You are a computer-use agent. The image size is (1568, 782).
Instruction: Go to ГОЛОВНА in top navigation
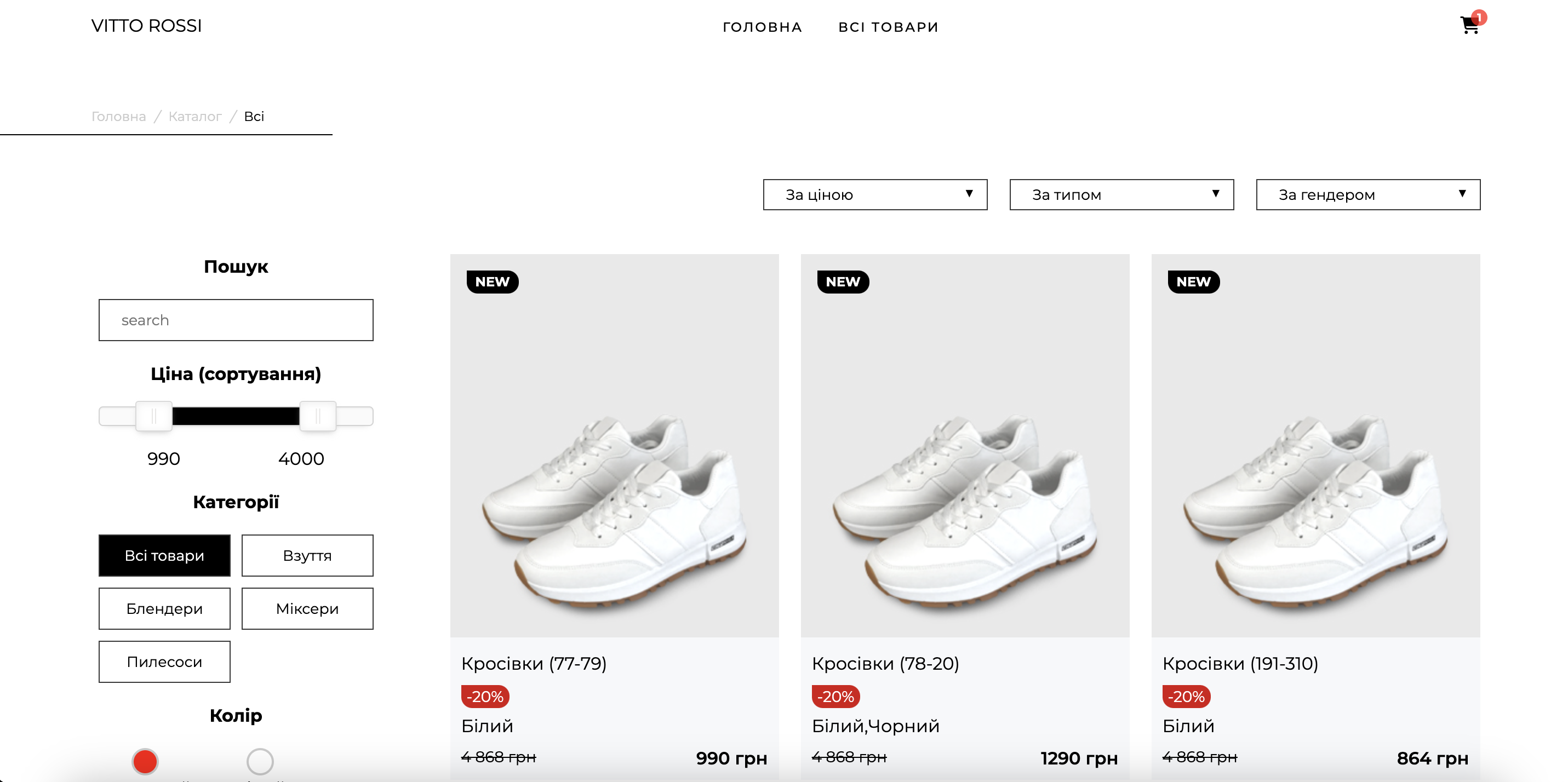coord(762,27)
